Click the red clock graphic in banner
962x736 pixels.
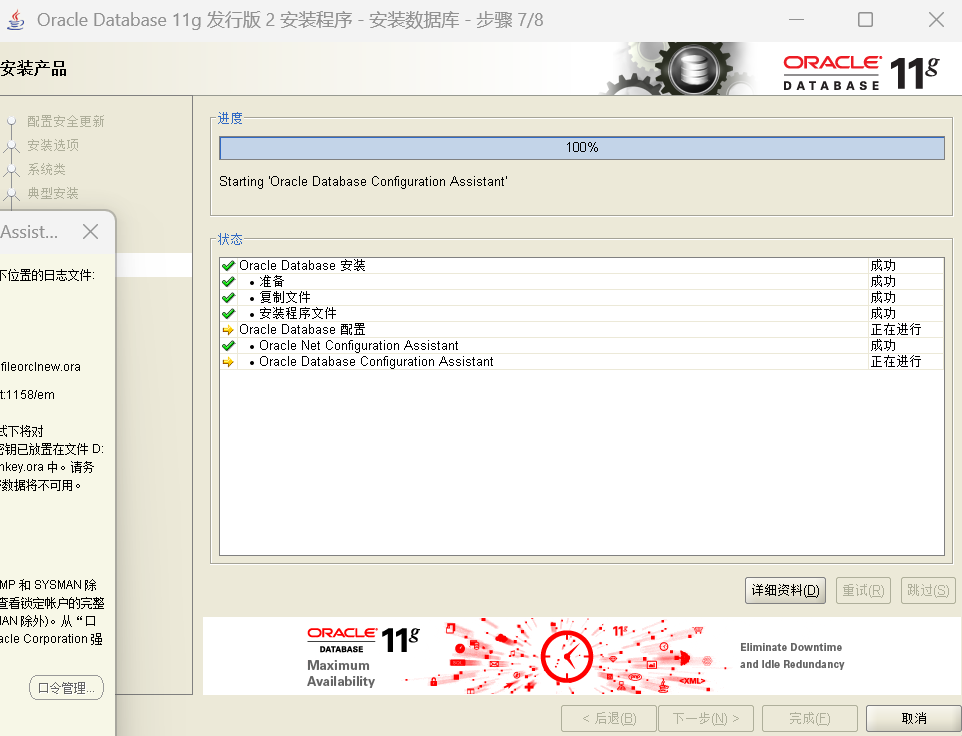[566, 656]
